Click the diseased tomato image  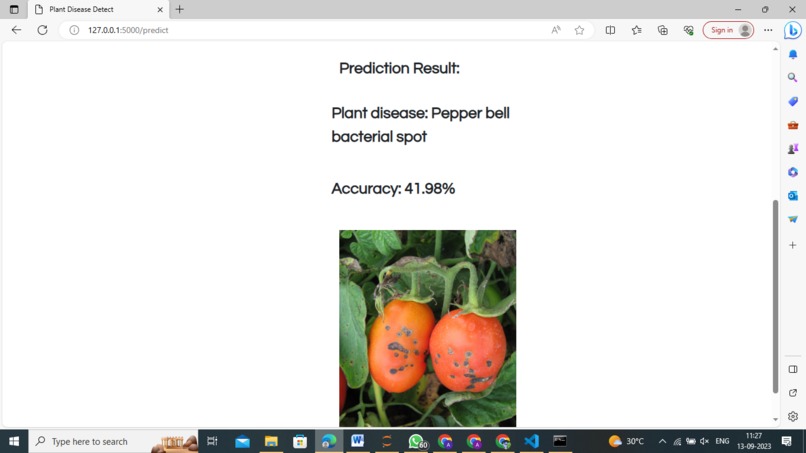tap(428, 328)
